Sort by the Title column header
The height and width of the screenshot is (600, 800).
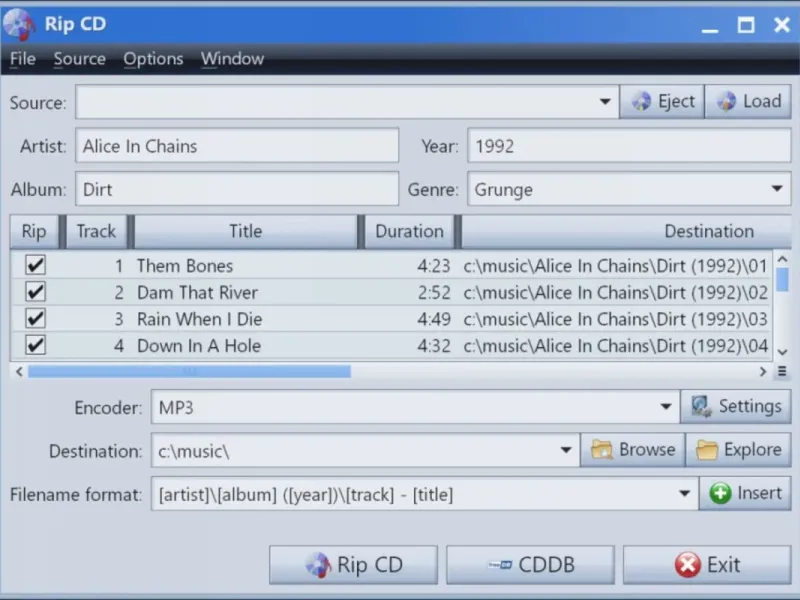click(245, 232)
